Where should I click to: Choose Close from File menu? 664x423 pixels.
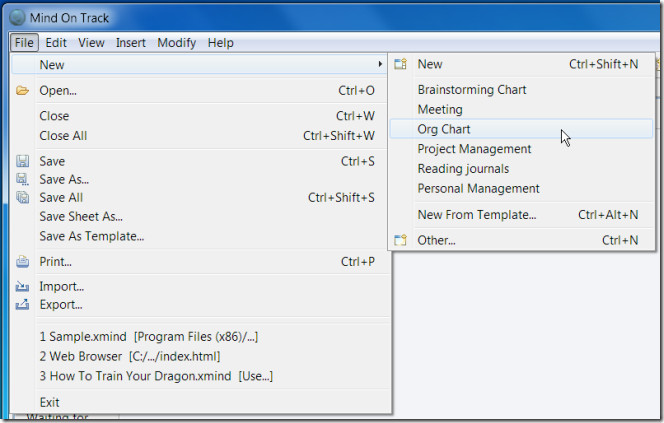[x=199, y=116]
